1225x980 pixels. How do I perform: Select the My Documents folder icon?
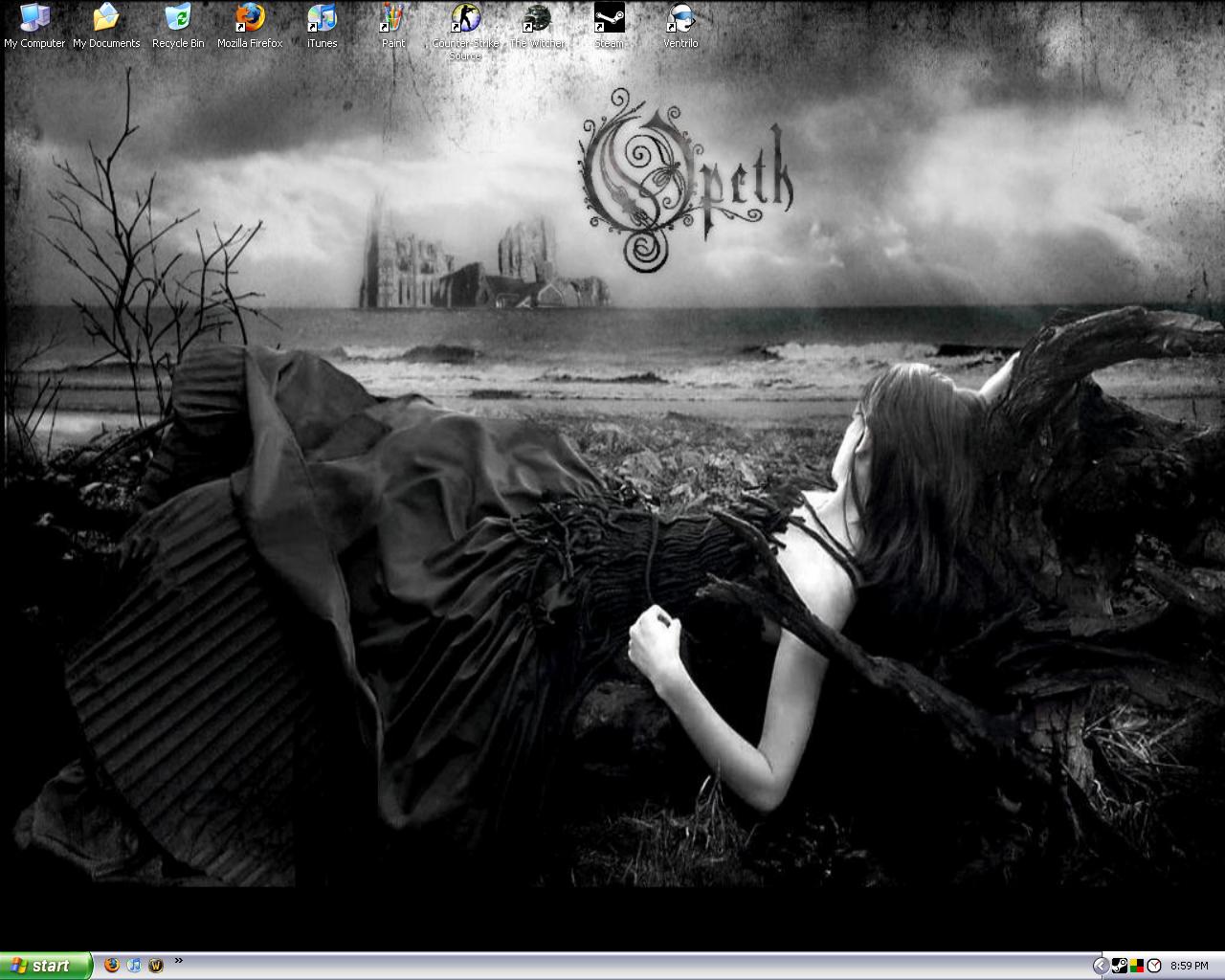pyautogui.click(x=106, y=26)
